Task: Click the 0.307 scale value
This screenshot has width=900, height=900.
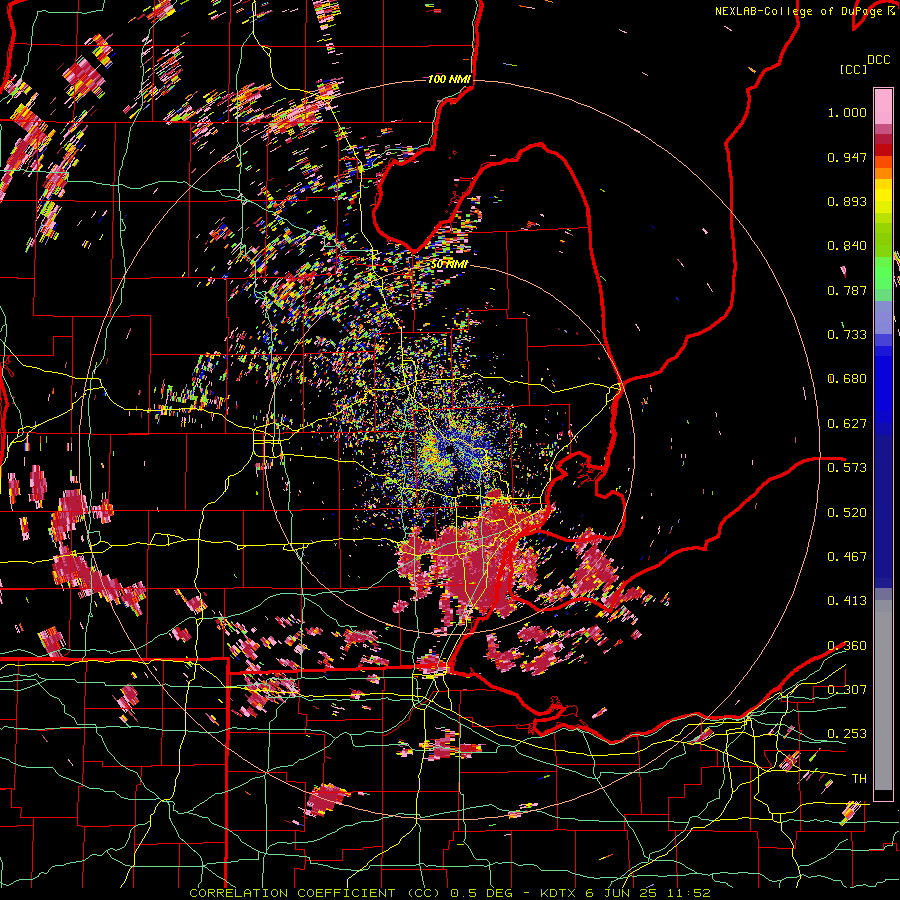Action: [847, 690]
